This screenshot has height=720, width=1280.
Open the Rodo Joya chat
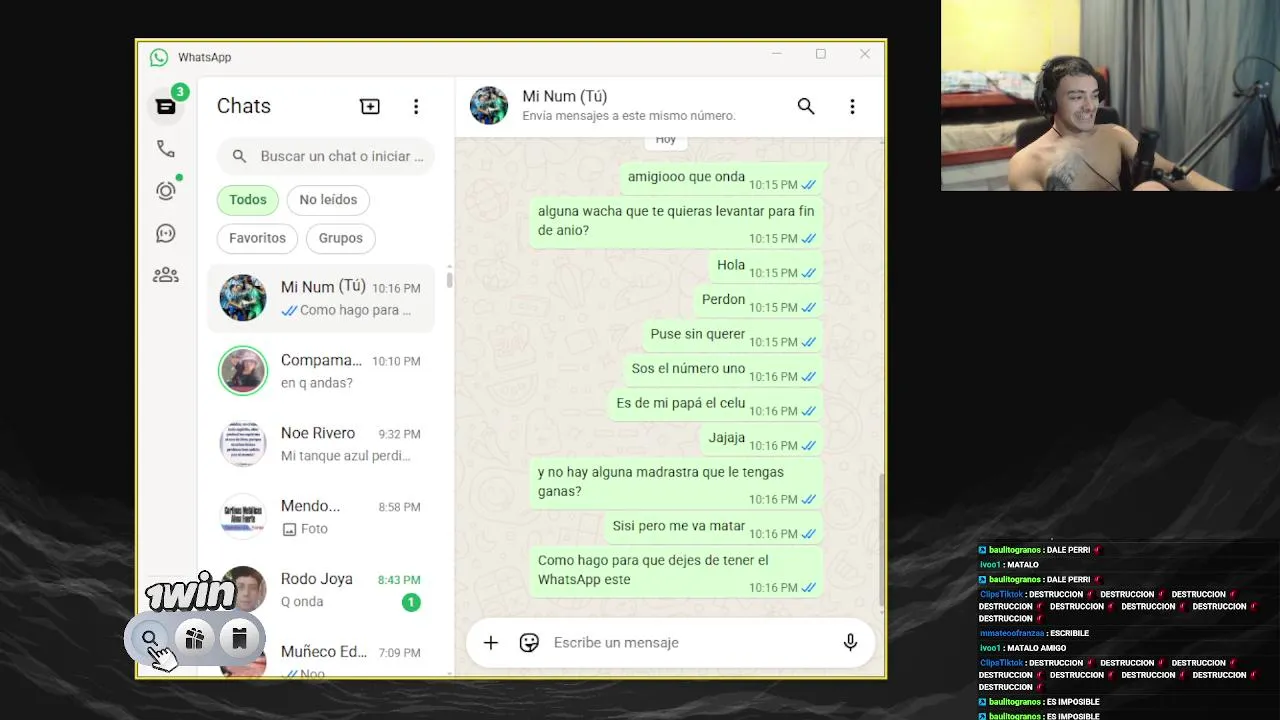click(x=321, y=590)
